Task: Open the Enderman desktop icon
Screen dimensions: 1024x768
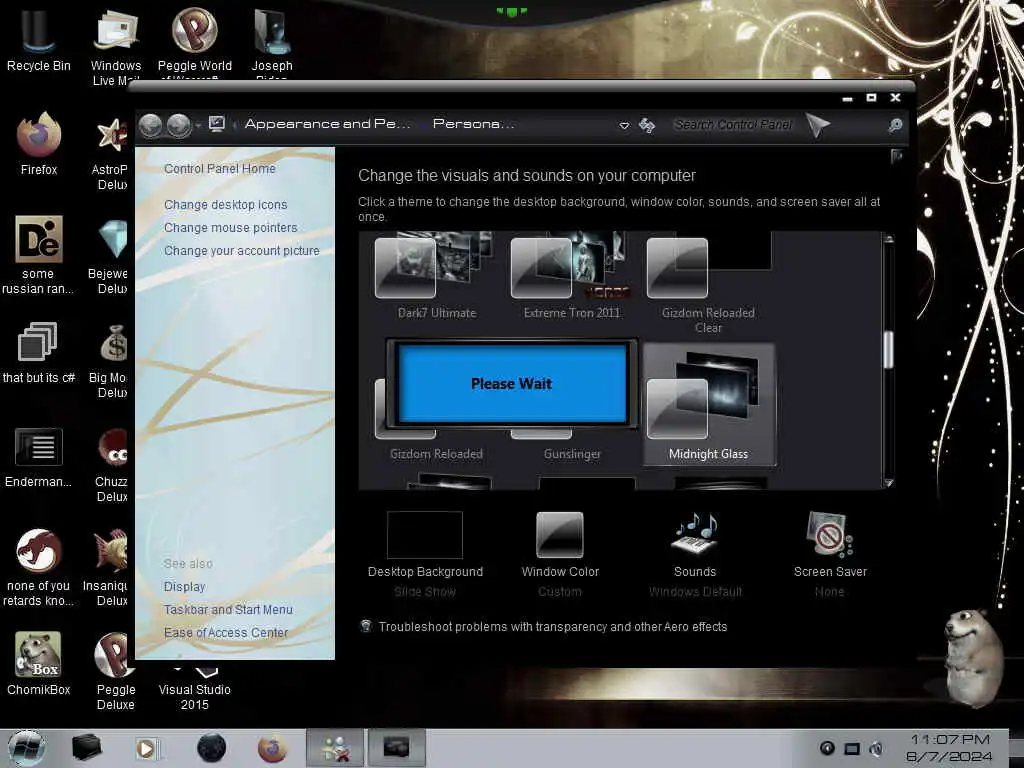Action: (39, 457)
